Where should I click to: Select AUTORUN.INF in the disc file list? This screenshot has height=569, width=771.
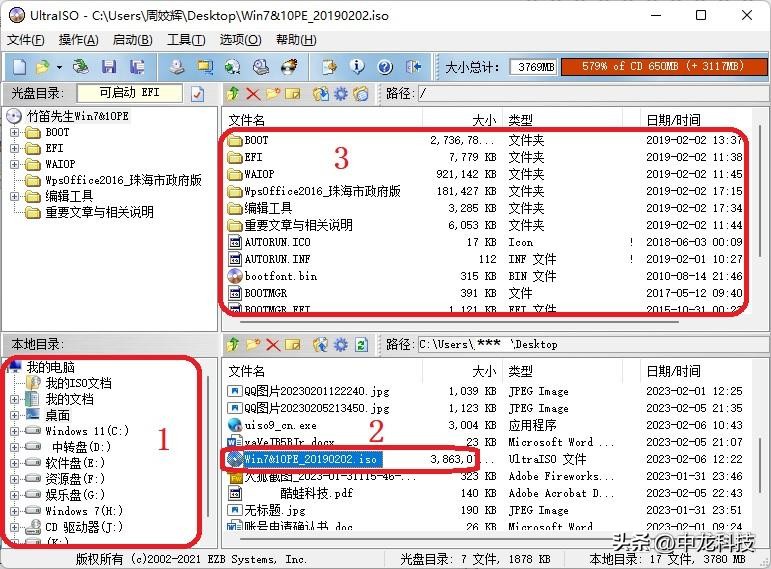point(277,259)
